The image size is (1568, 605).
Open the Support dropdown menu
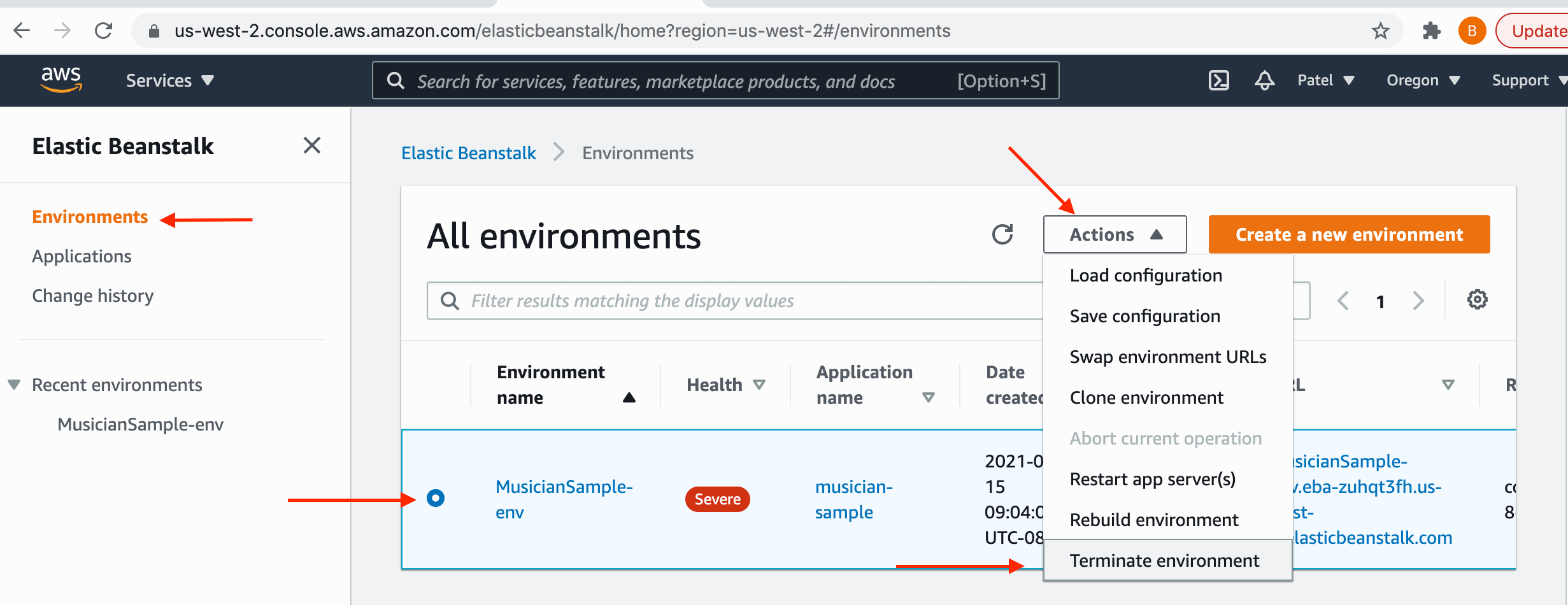[1529, 81]
